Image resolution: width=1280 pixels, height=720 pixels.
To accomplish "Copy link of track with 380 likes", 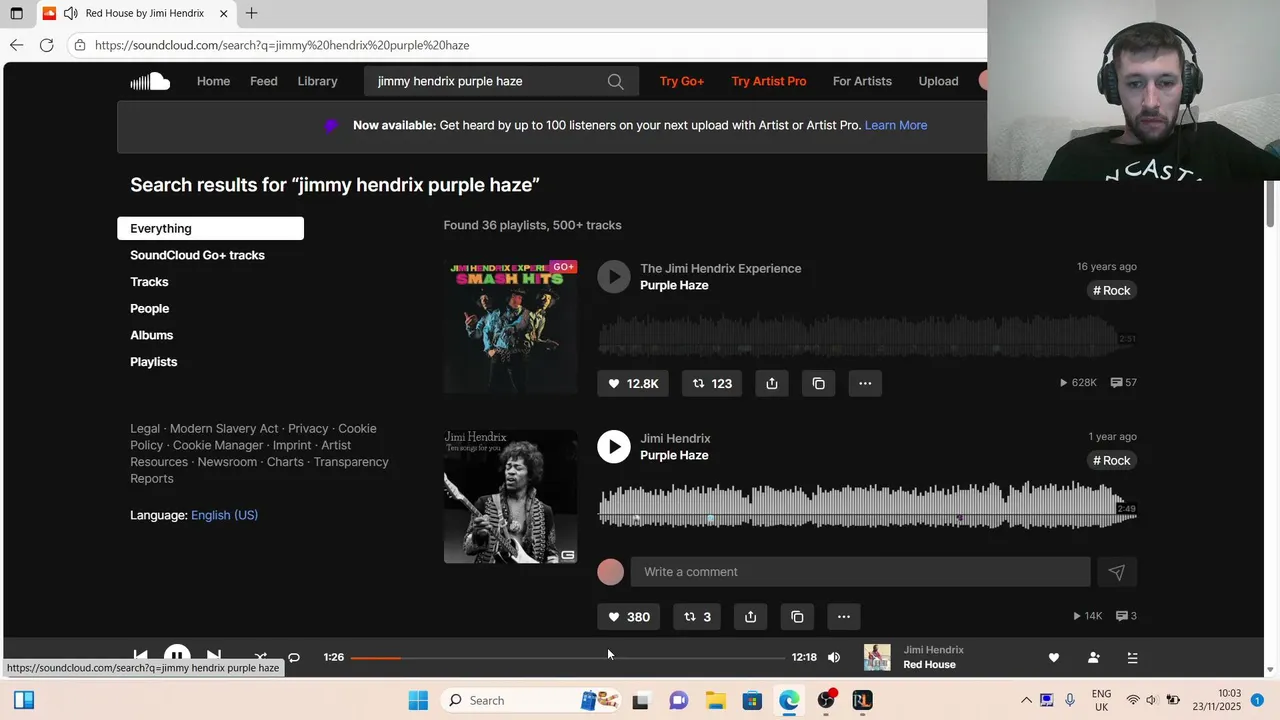I will [x=797, y=617].
